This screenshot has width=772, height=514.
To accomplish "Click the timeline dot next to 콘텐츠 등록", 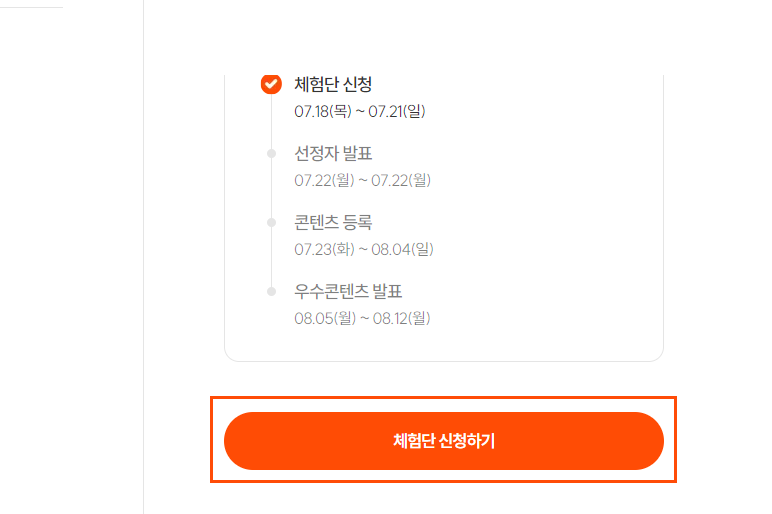I will 271,222.
